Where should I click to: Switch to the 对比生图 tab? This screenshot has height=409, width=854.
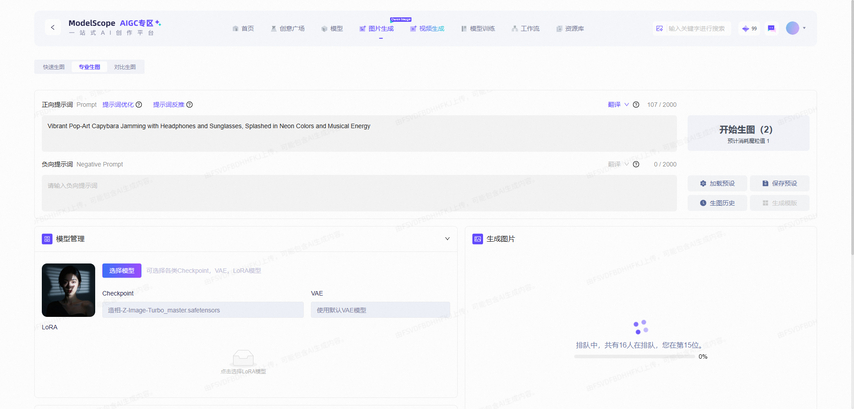(x=125, y=67)
